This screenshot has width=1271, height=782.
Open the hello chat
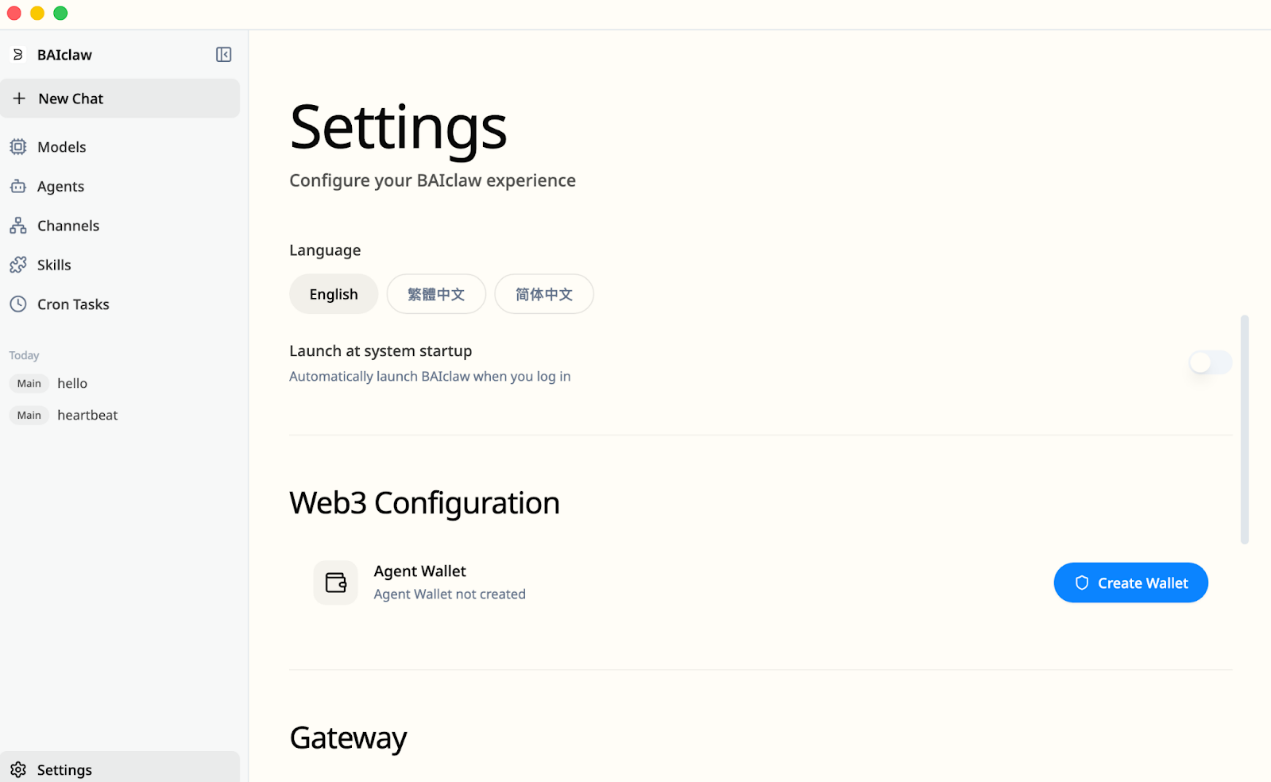(72, 383)
